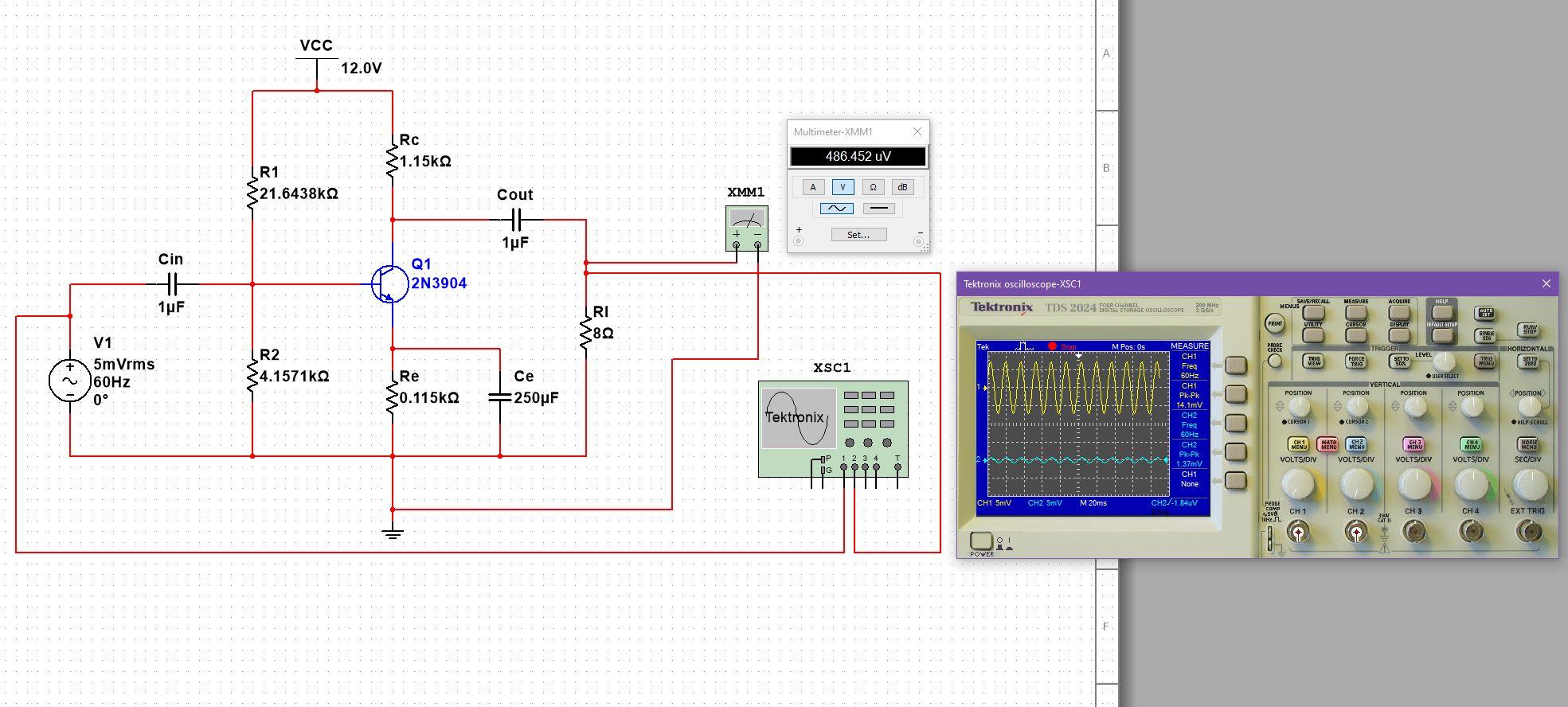Click the CH 2 VOLTS/DIV knob
The image size is (1568, 707).
coord(1357,484)
